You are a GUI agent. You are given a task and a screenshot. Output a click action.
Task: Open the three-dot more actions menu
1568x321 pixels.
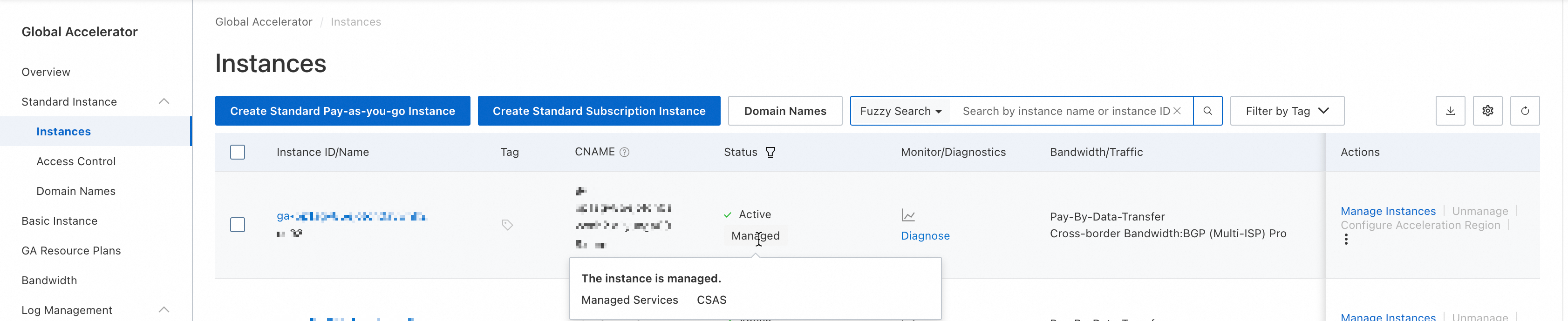click(x=1346, y=240)
